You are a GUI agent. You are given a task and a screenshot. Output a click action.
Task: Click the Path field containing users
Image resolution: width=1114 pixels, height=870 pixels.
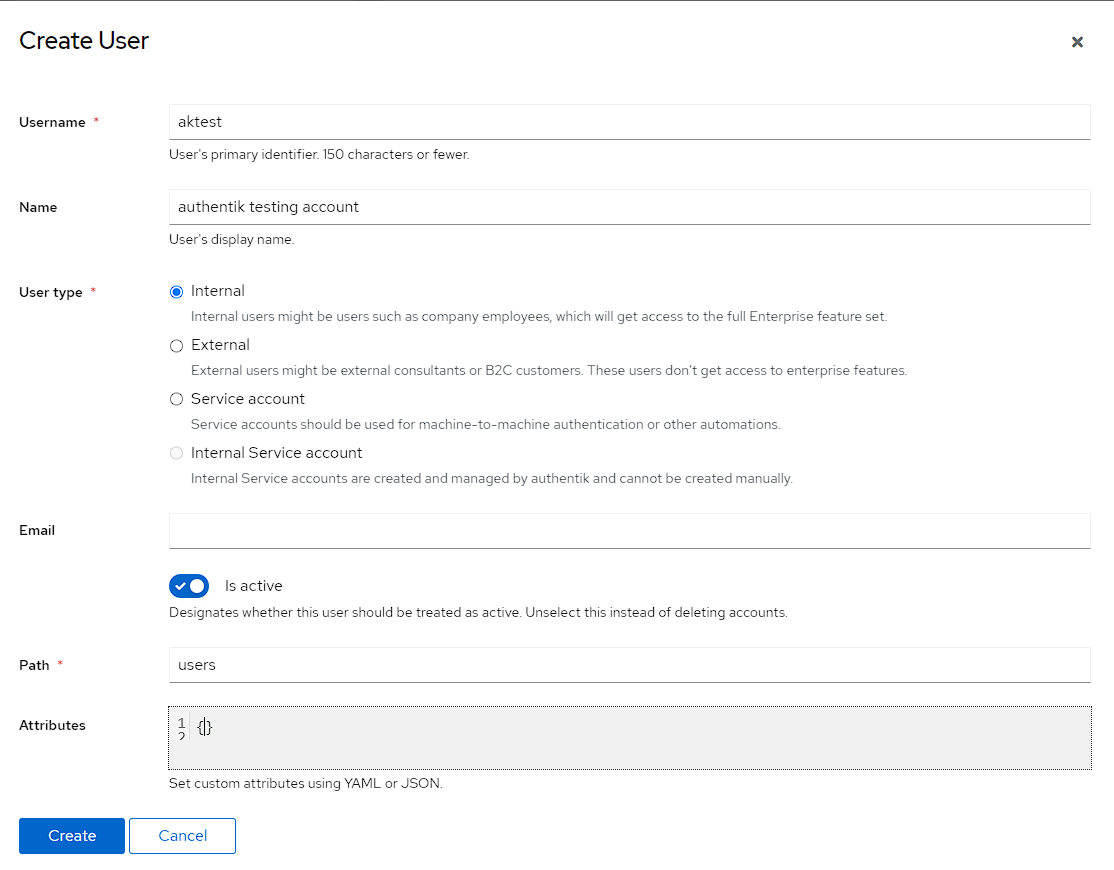coord(629,665)
